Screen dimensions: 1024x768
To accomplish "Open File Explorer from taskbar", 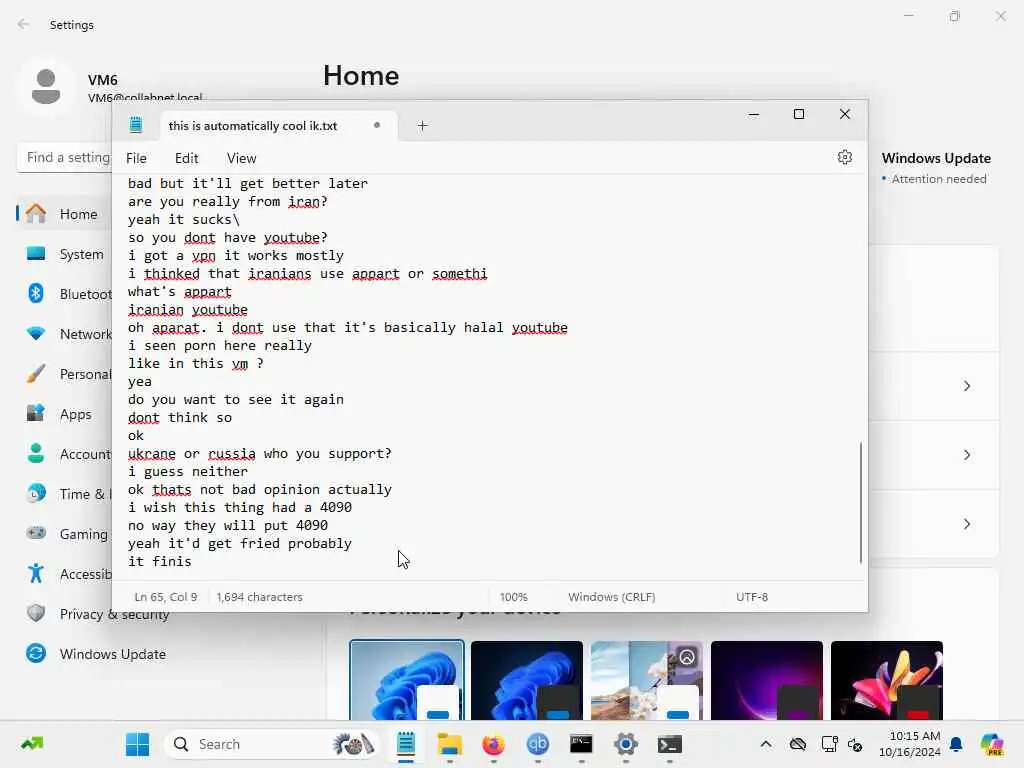I will pos(449,744).
